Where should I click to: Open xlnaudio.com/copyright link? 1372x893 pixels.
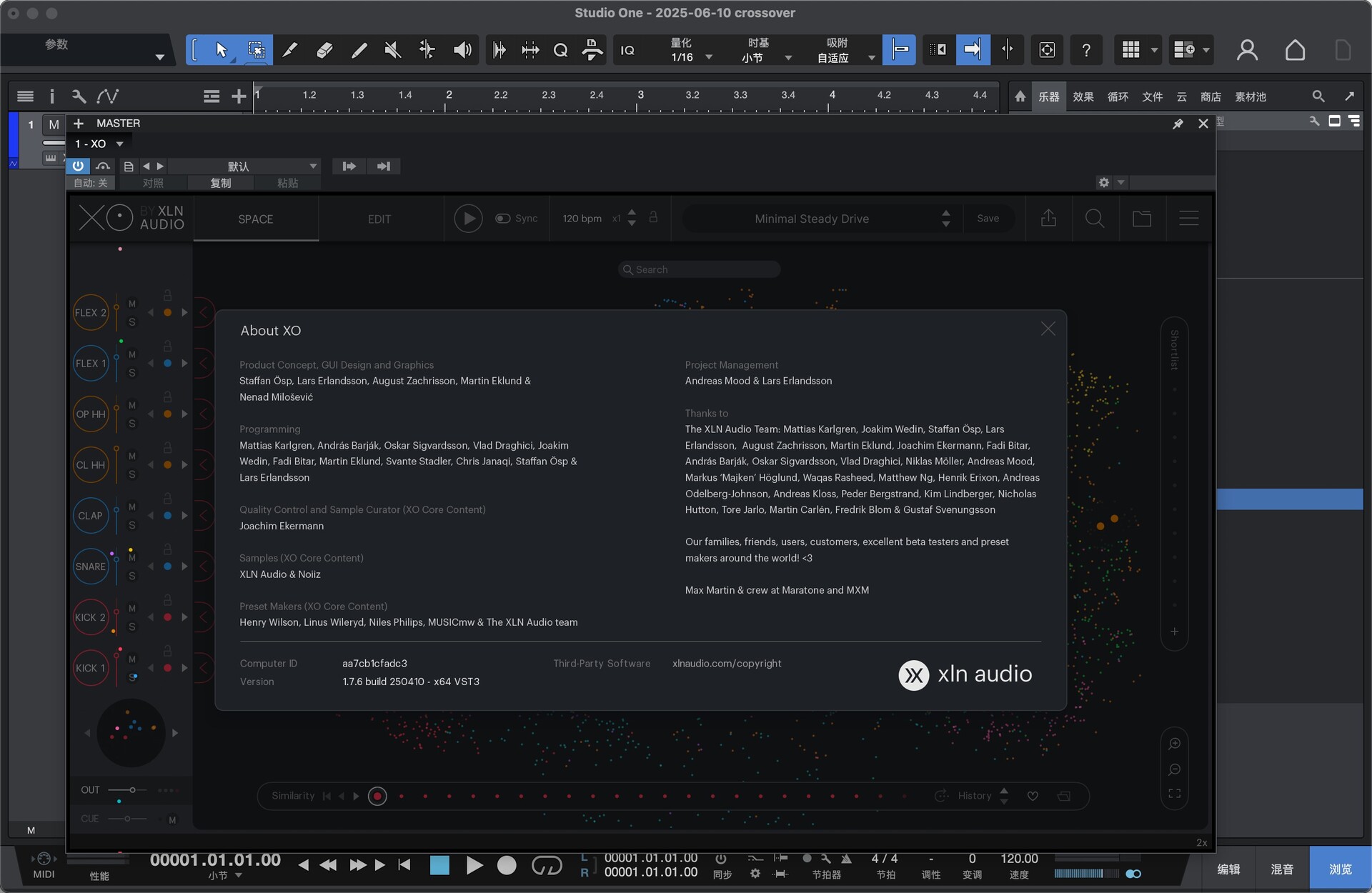(727, 664)
